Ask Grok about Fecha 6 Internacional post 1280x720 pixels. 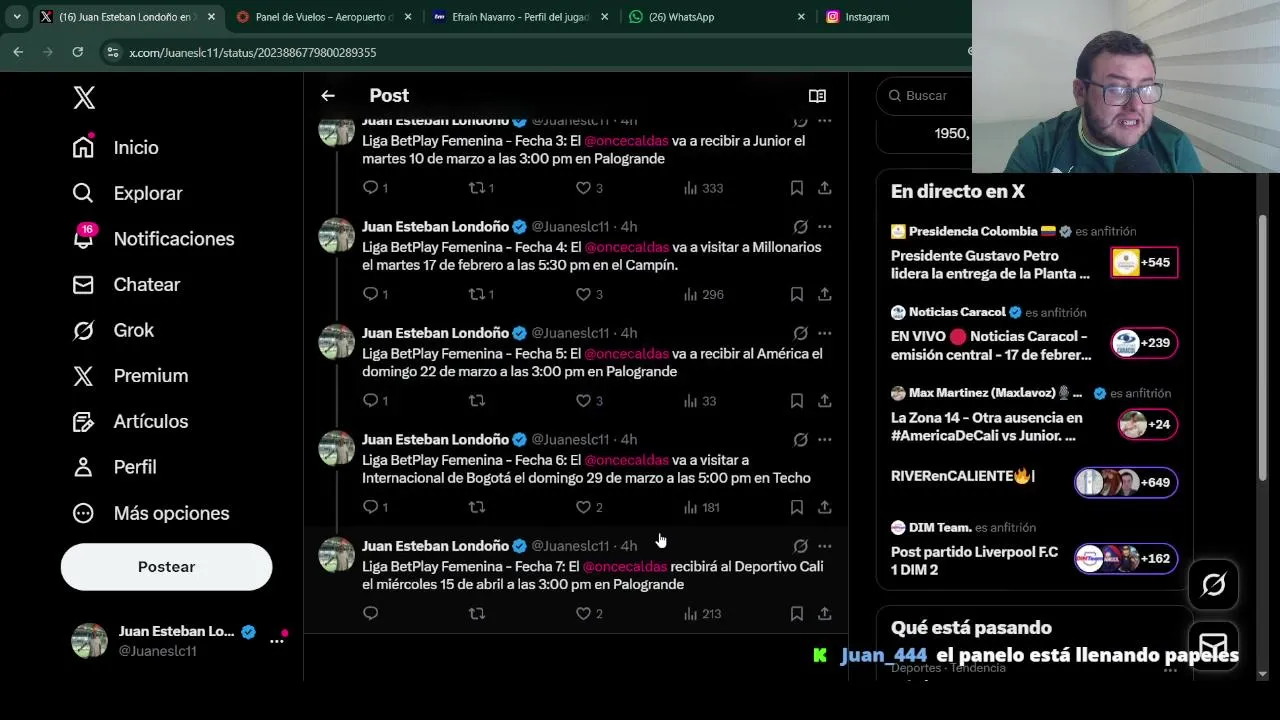pos(800,439)
